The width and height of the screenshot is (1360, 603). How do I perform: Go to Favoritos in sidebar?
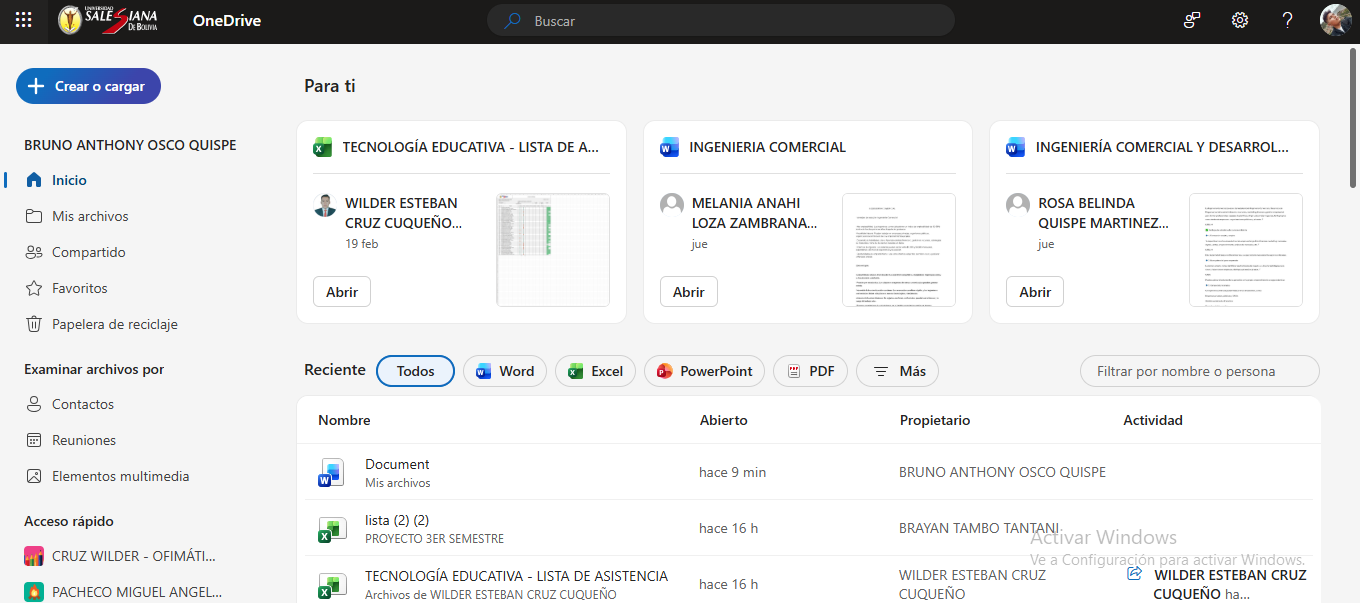pos(80,288)
